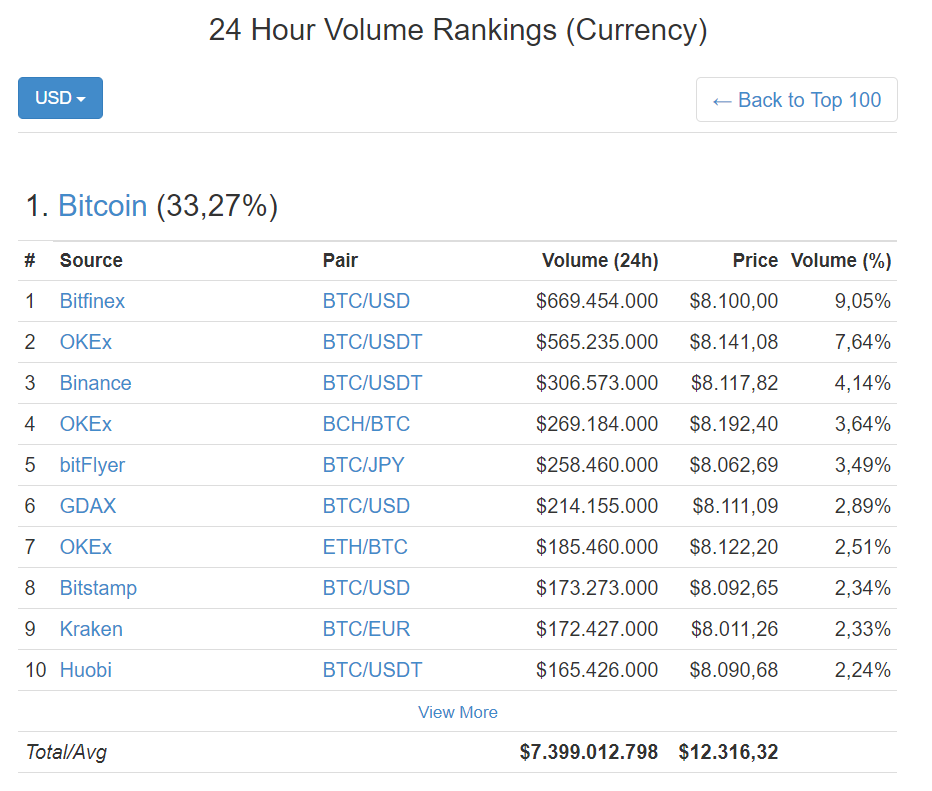932x791 pixels.
Task: Click the BTC/USD pair for Bitstamp
Action: [366, 588]
